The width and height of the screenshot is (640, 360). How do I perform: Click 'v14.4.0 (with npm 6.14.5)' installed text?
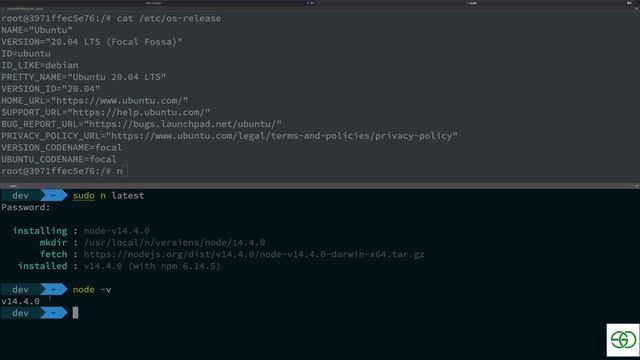coord(152,266)
